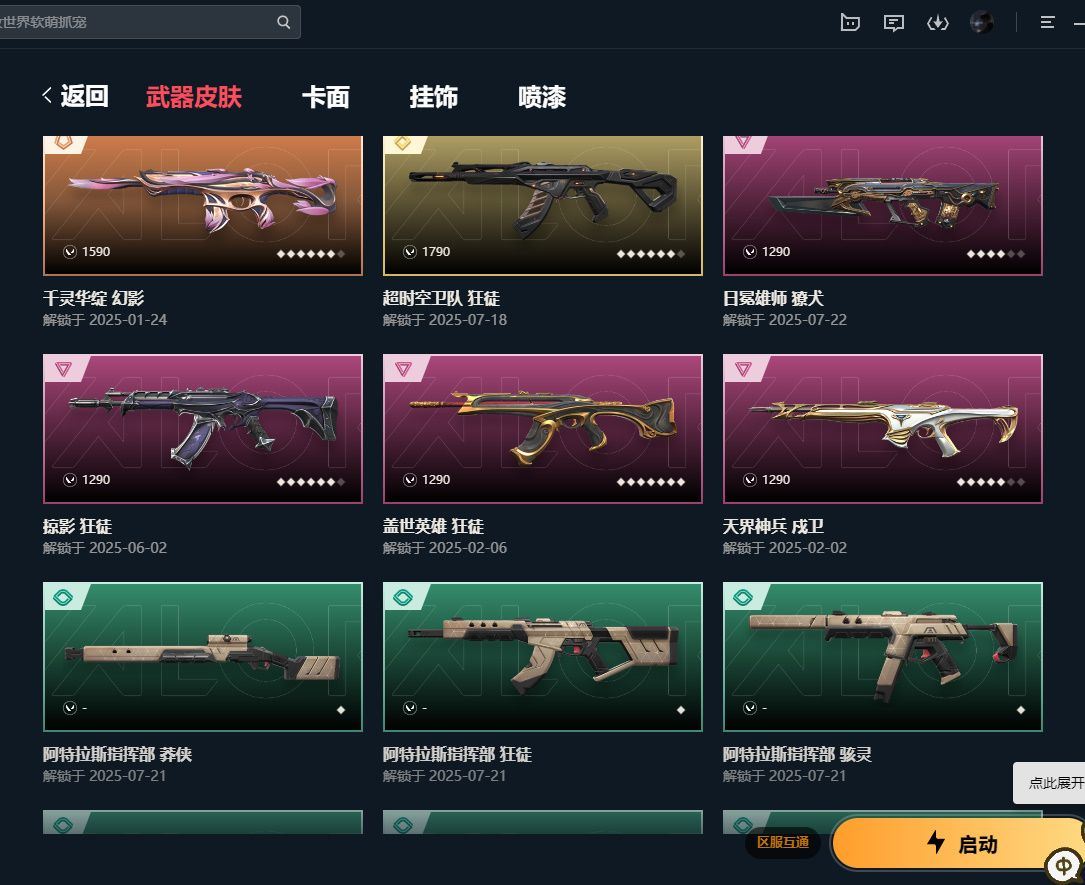The image size is (1085, 885).
Task: Open the 喷漆 tab
Action: click(x=542, y=97)
